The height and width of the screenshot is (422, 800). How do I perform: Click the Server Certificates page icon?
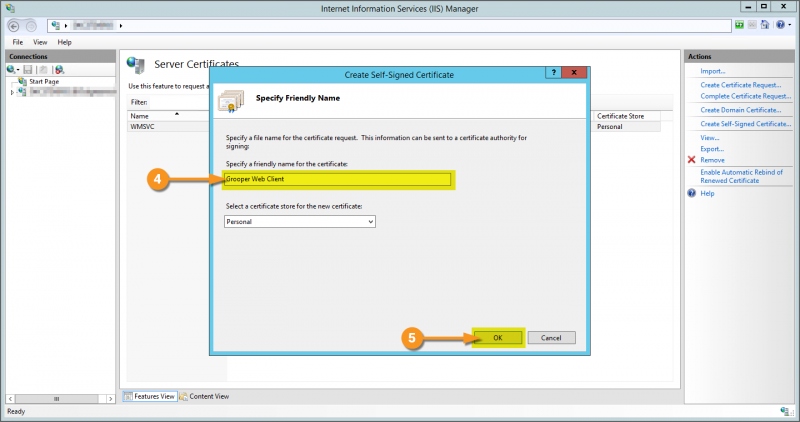coord(136,65)
